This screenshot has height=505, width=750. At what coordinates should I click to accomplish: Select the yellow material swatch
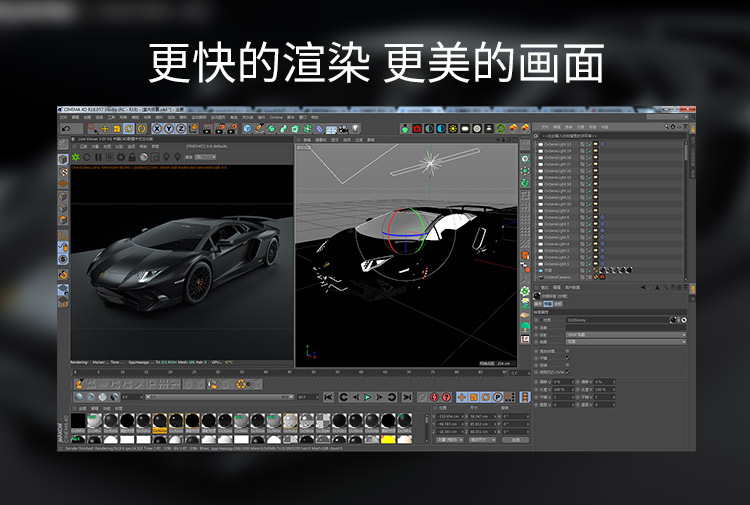(x=388, y=439)
